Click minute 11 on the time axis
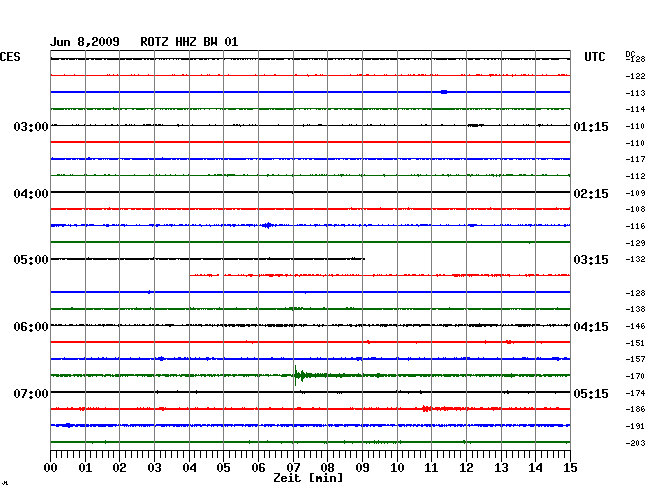The height and width of the screenshot is (494, 650). [x=431, y=468]
